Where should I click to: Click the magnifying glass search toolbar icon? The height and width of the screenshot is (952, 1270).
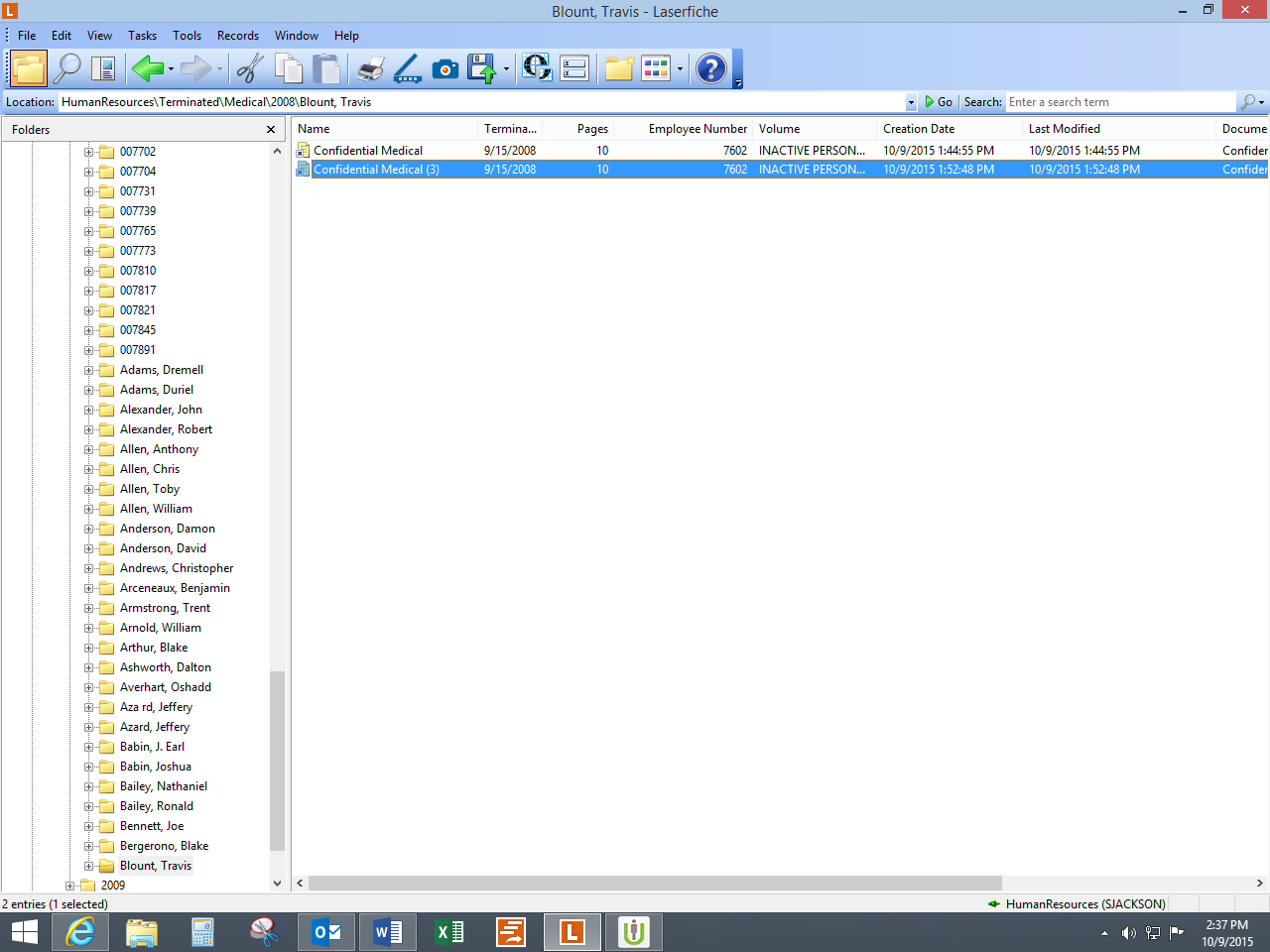click(x=67, y=68)
